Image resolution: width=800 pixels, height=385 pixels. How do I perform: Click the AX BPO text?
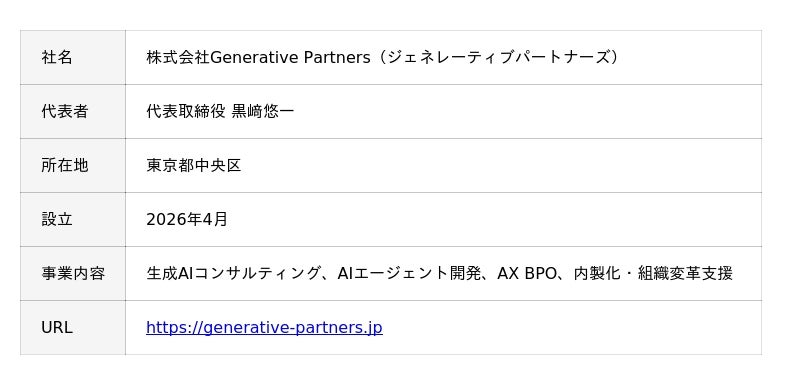(x=527, y=274)
